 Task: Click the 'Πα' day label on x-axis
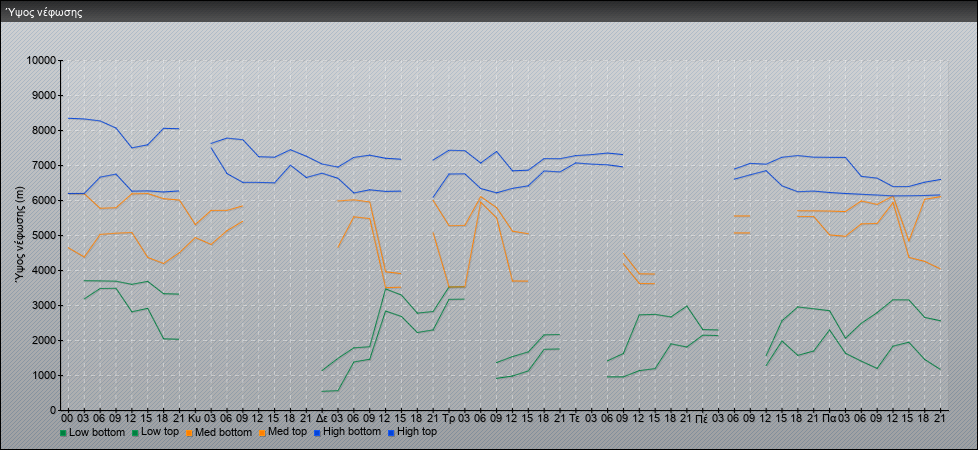(829, 418)
